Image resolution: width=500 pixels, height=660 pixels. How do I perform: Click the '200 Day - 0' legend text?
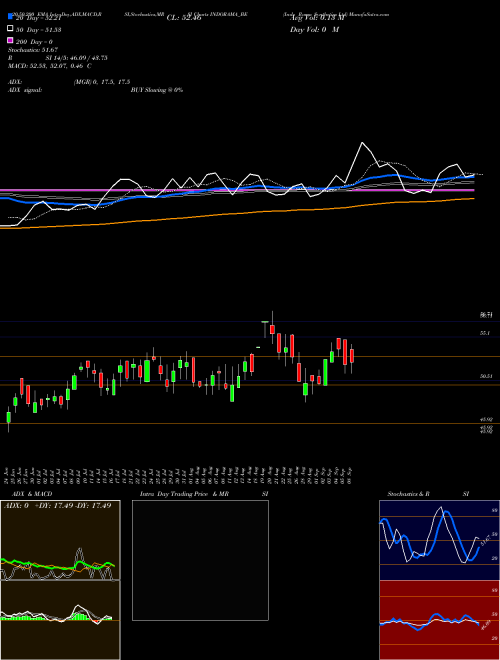[x=34, y=42]
